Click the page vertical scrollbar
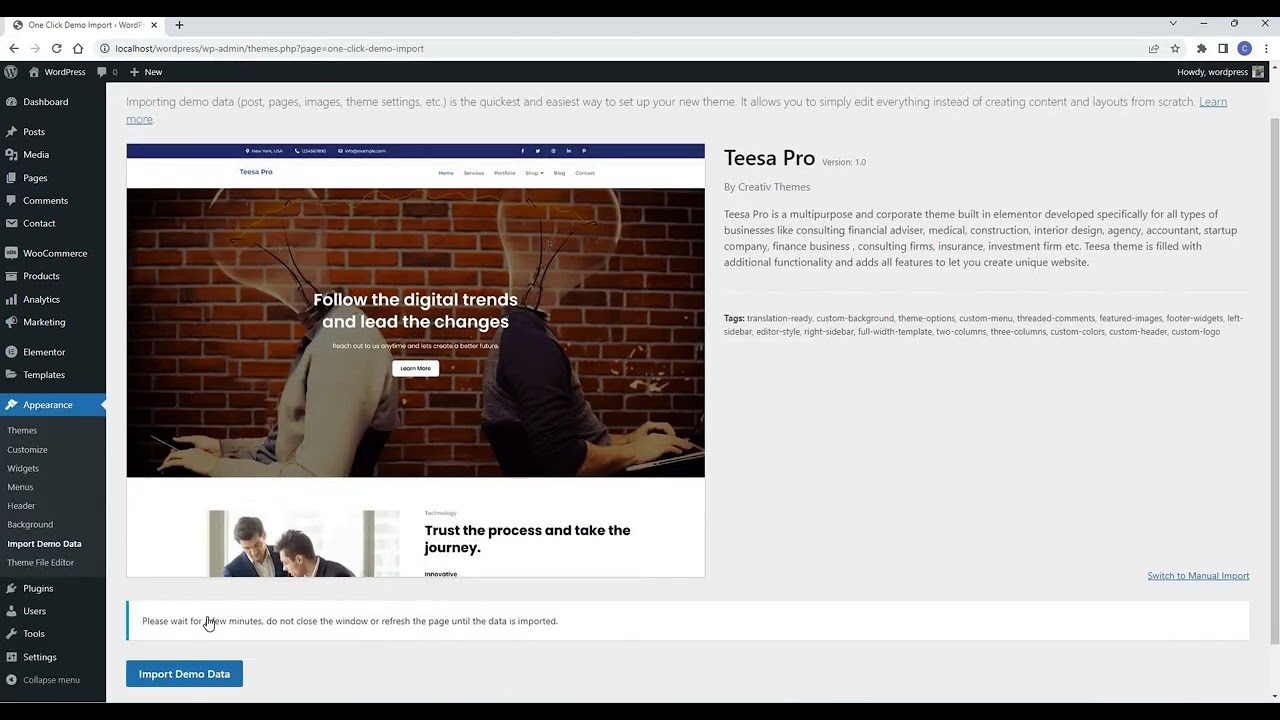The height and width of the screenshot is (720, 1280). [x=1274, y=380]
